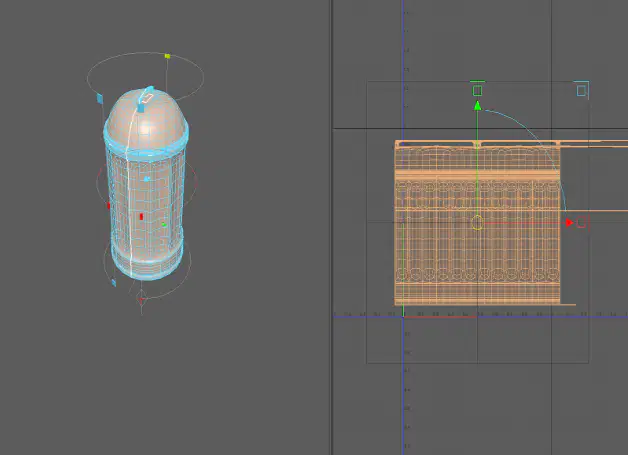Select the red rightward move arrow in UV editor

[x=569, y=223]
